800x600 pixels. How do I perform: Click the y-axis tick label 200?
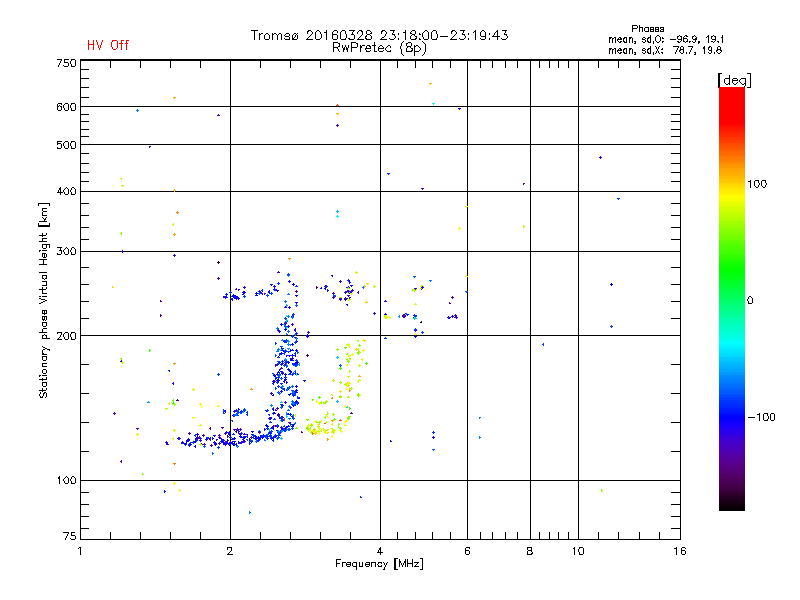[x=66, y=336]
